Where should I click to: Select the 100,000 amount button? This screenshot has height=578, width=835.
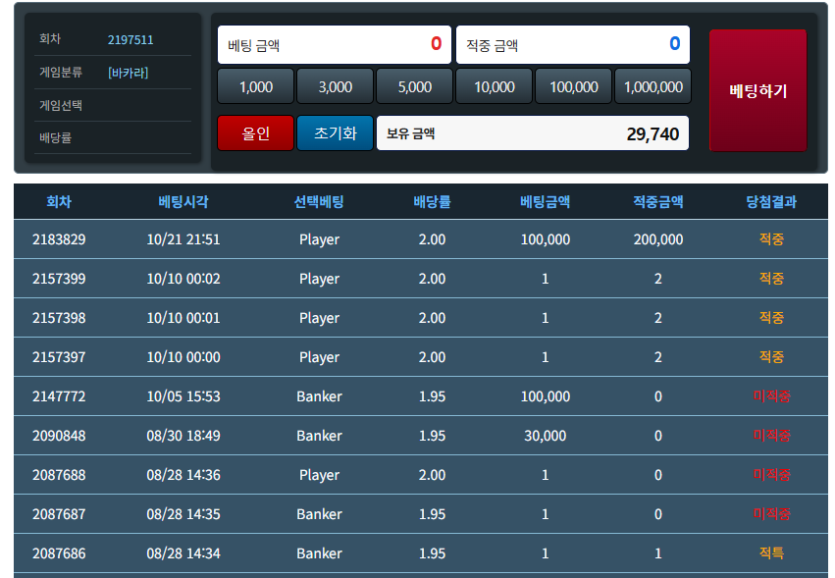(x=574, y=86)
